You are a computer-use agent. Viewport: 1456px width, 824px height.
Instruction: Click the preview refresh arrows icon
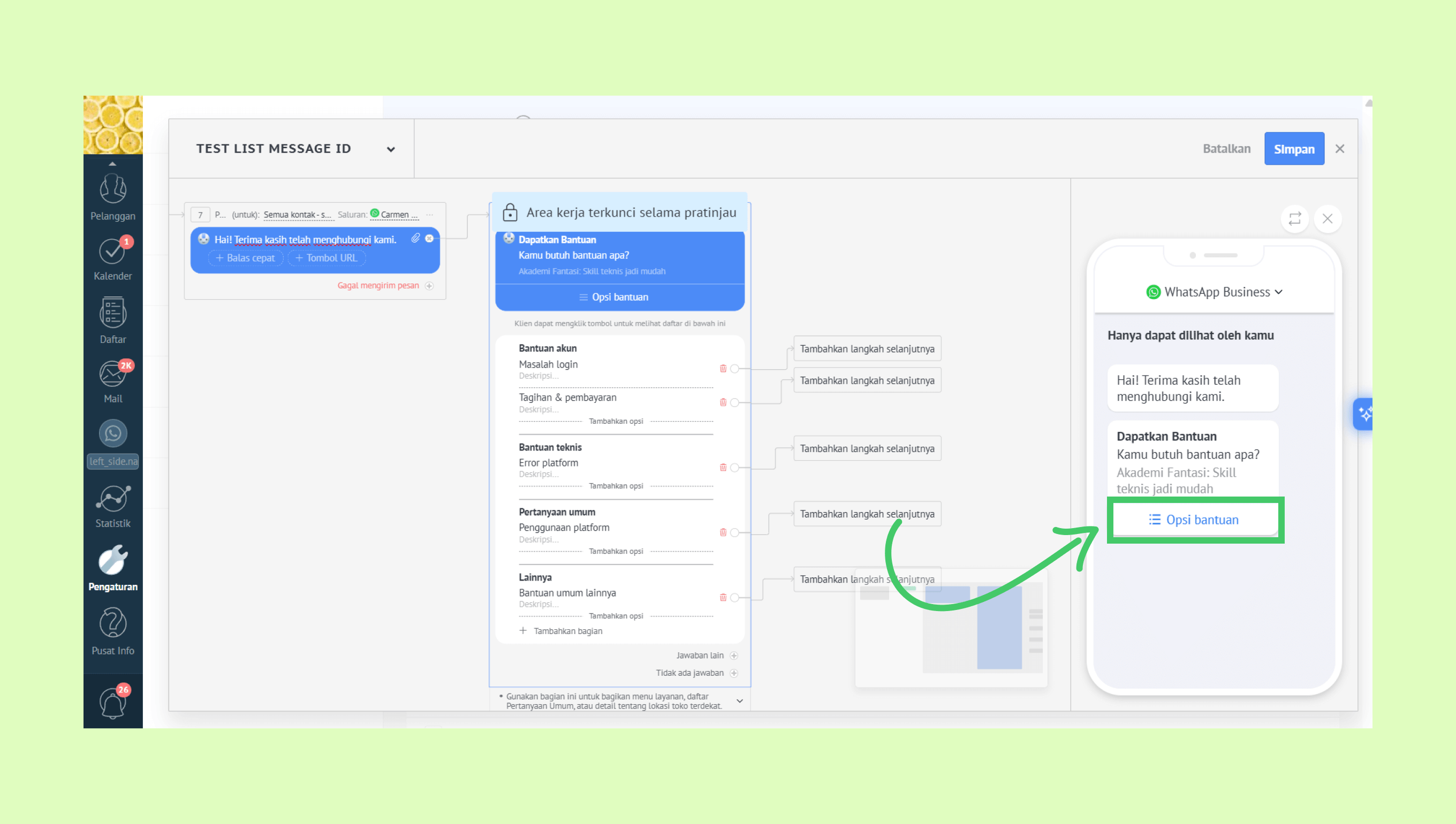(x=1295, y=218)
